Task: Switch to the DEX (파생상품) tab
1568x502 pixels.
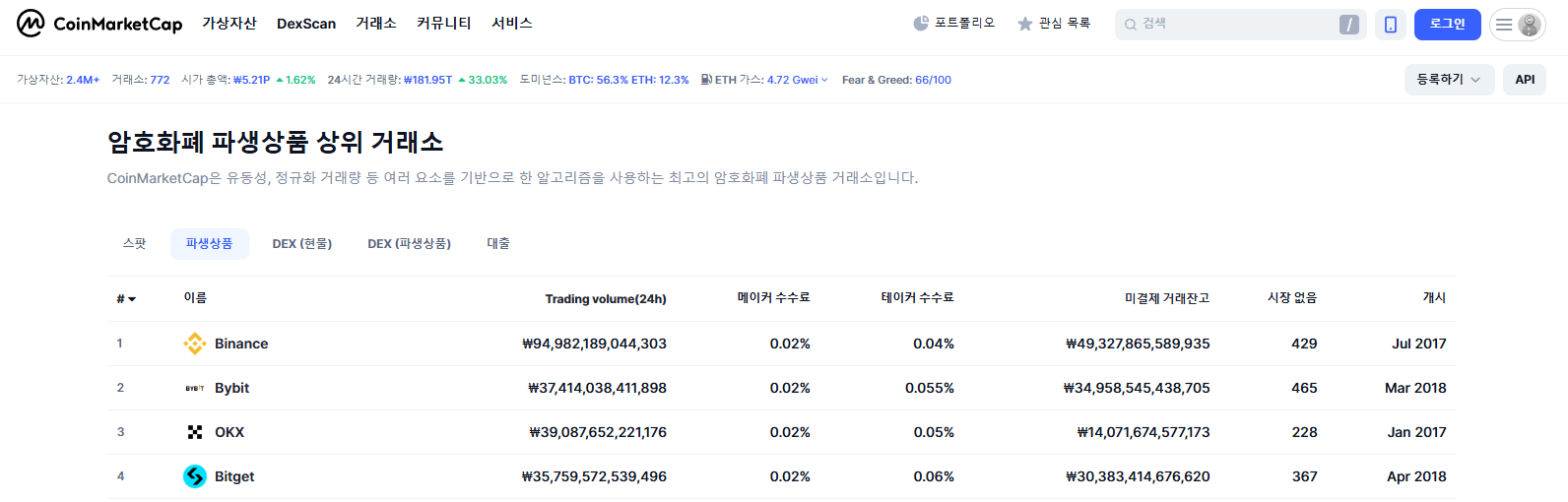Action: pyautogui.click(x=410, y=243)
